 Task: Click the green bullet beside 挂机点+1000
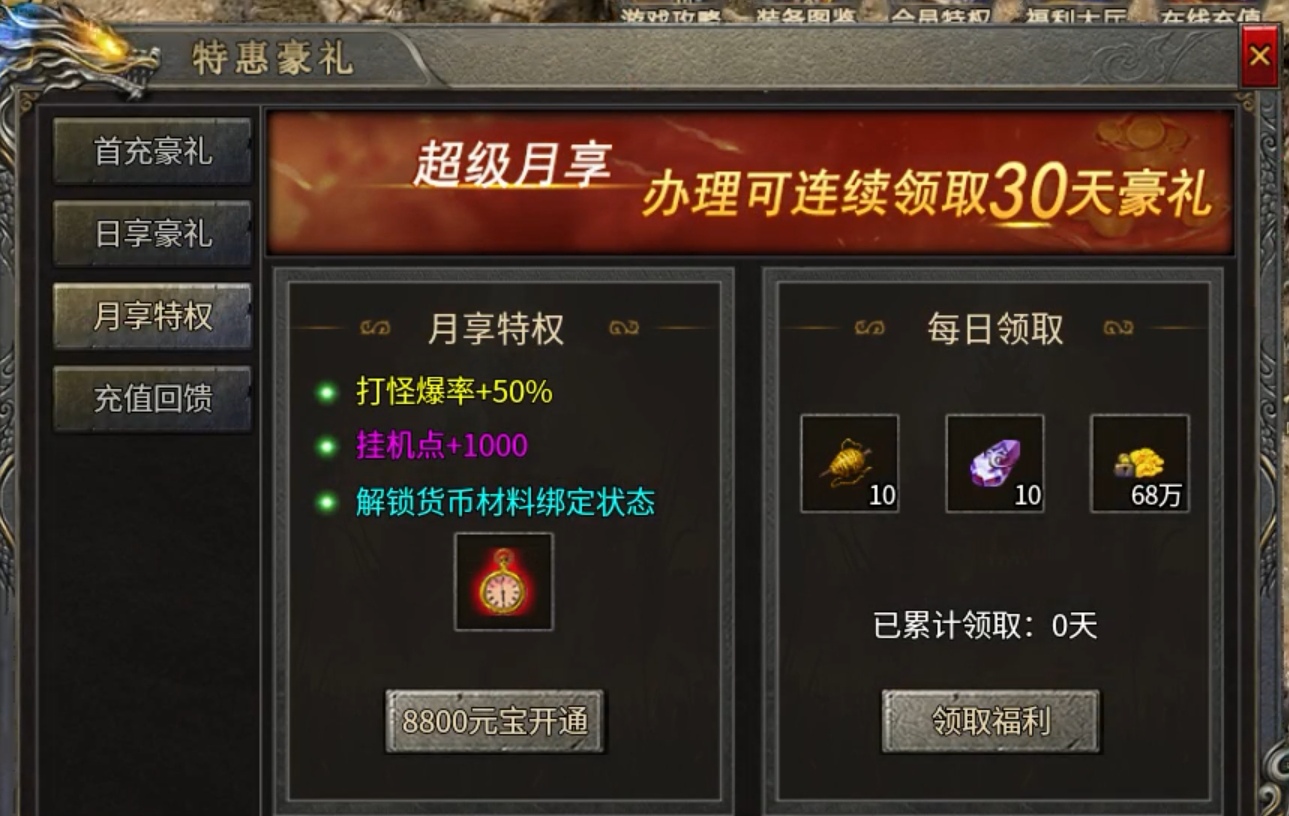326,446
